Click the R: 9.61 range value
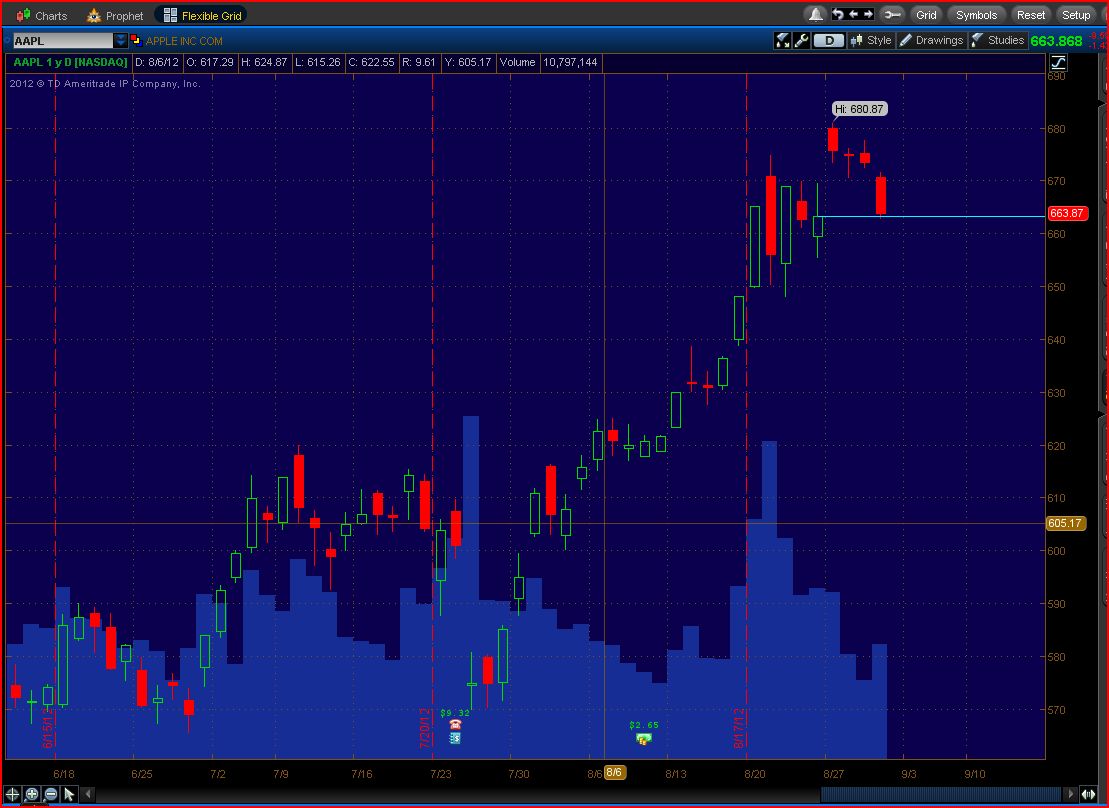The image size is (1109, 808). [419, 62]
